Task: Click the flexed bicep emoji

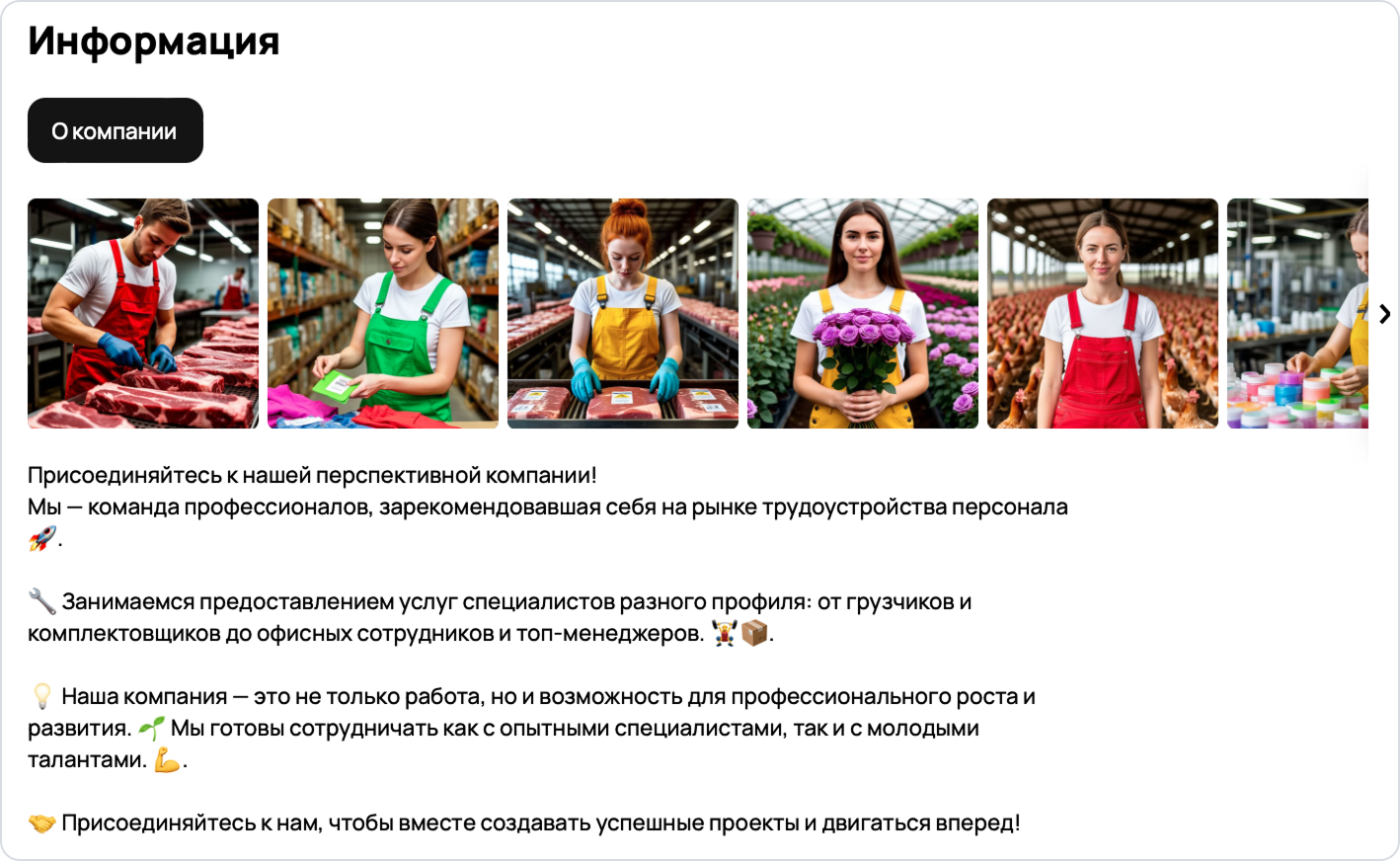Action: tap(168, 759)
